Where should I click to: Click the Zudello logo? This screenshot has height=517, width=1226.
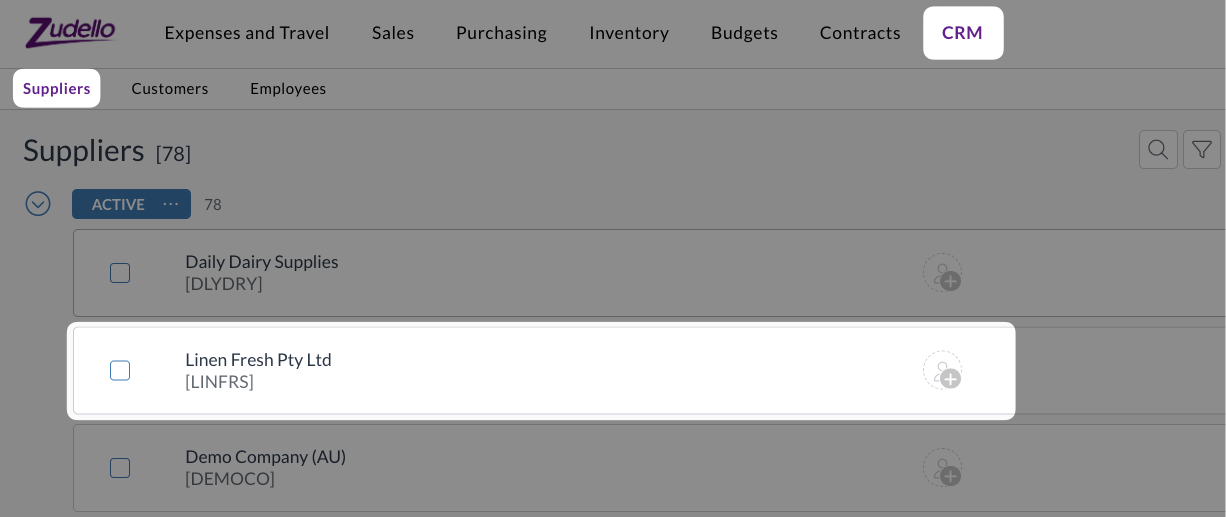70,32
